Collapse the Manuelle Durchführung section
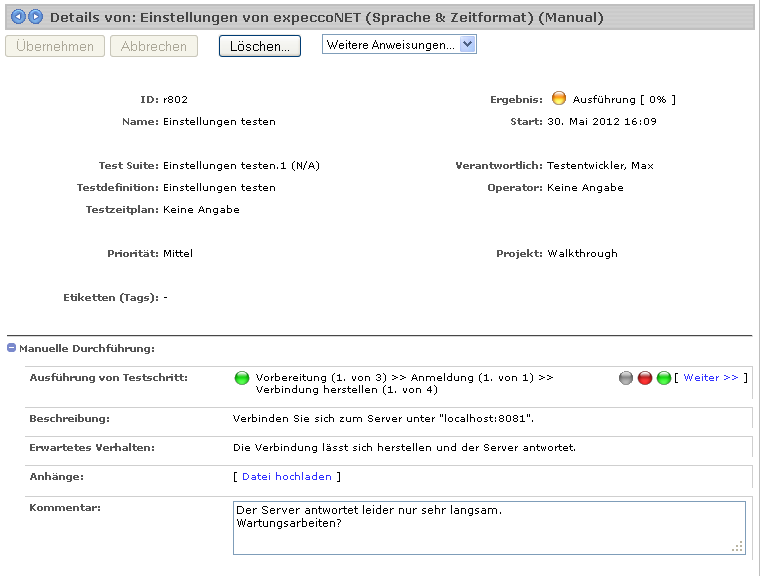The width and height of the screenshot is (760, 576). click(x=12, y=348)
